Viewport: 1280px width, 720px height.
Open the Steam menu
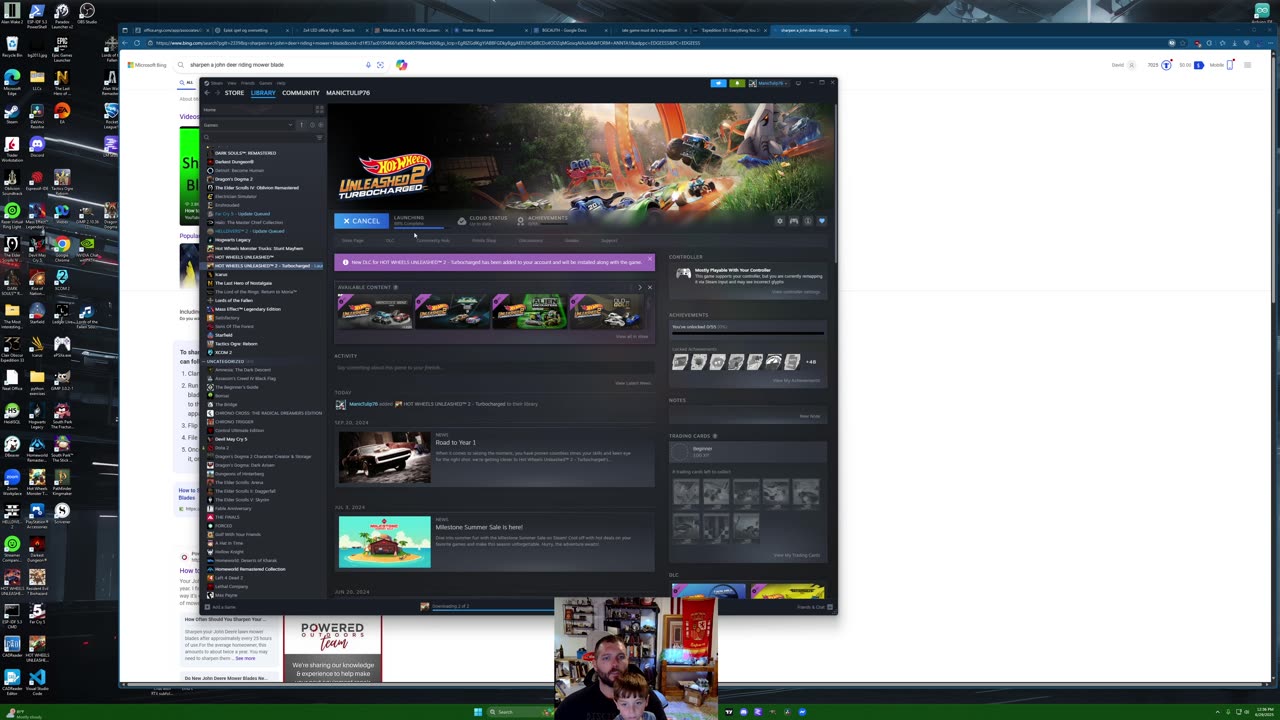pyautogui.click(x=217, y=83)
